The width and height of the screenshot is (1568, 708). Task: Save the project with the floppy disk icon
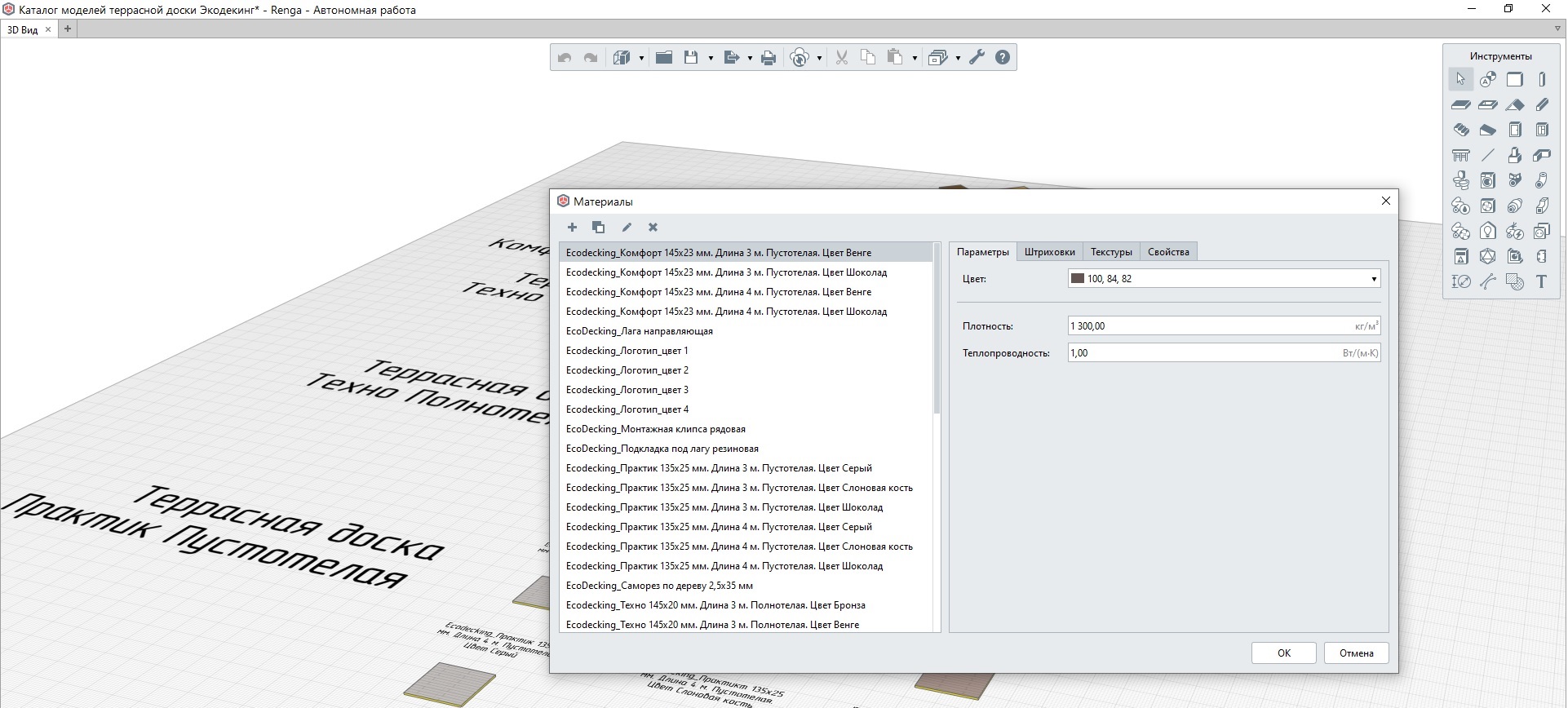coord(691,57)
